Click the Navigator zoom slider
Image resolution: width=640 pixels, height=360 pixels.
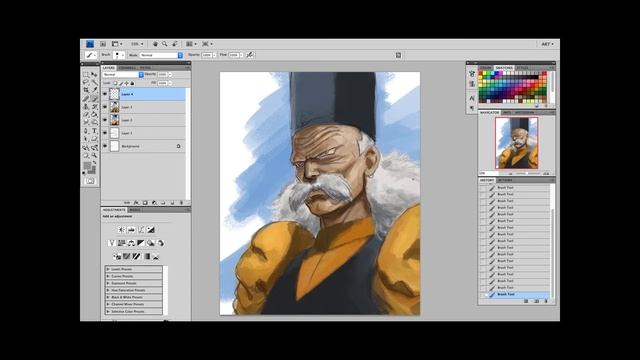[x=527, y=173]
